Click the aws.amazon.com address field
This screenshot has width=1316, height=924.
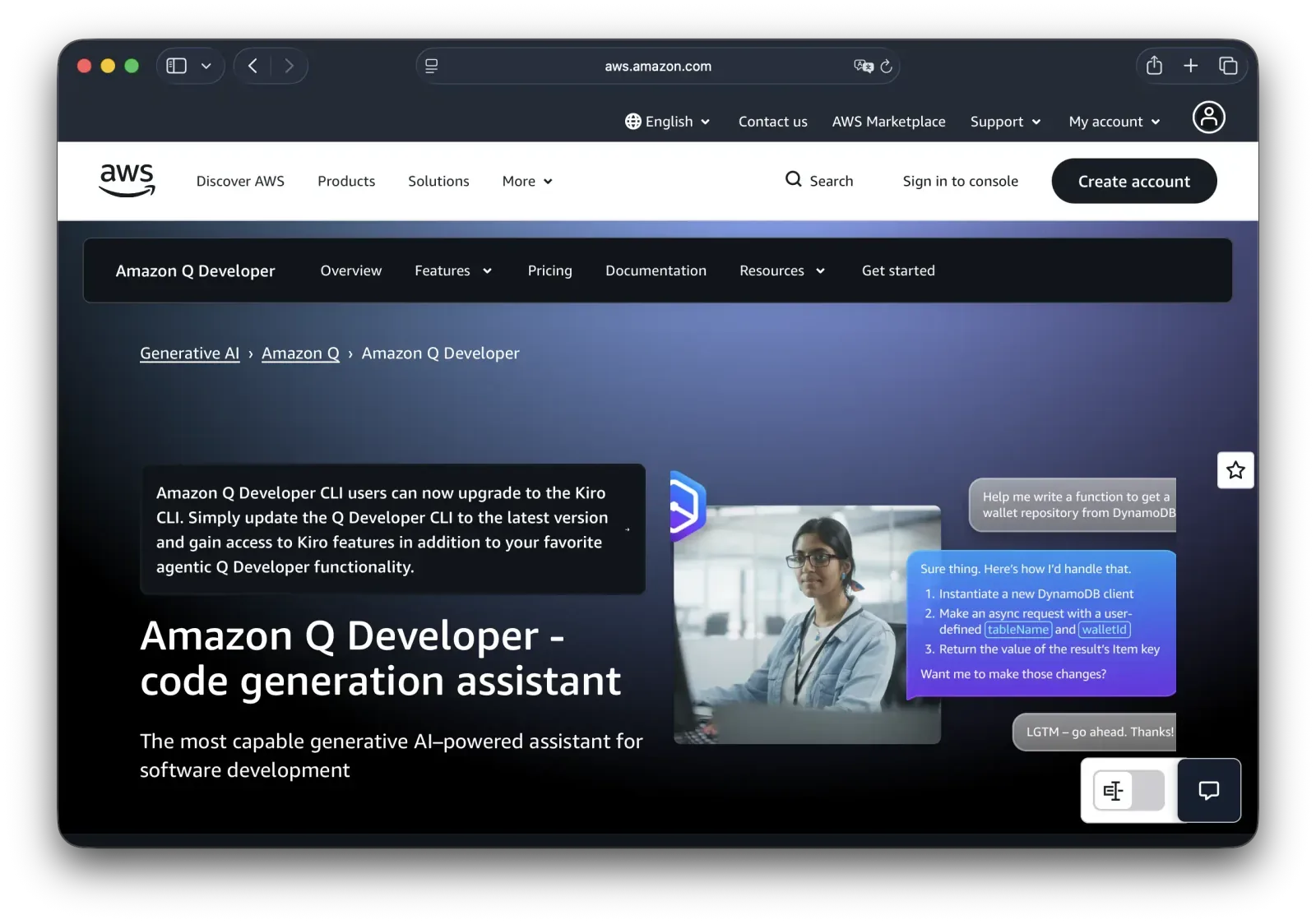click(658, 66)
